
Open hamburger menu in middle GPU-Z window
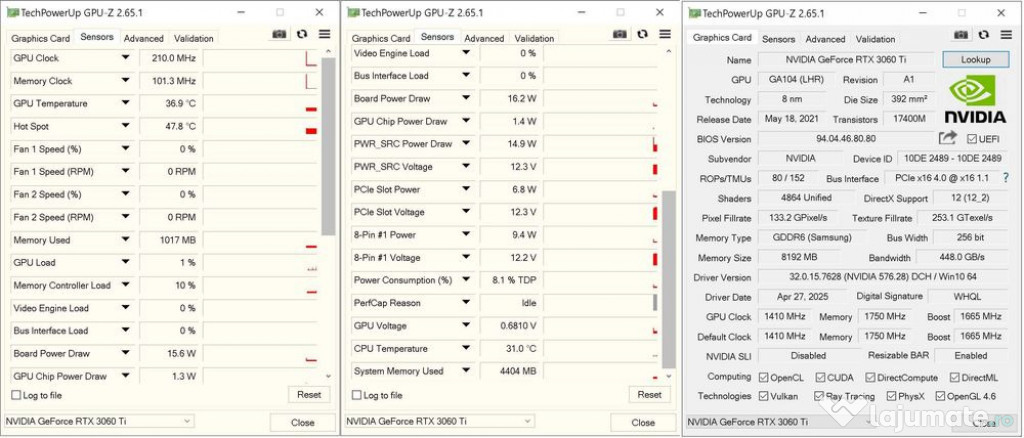click(665, 35)
